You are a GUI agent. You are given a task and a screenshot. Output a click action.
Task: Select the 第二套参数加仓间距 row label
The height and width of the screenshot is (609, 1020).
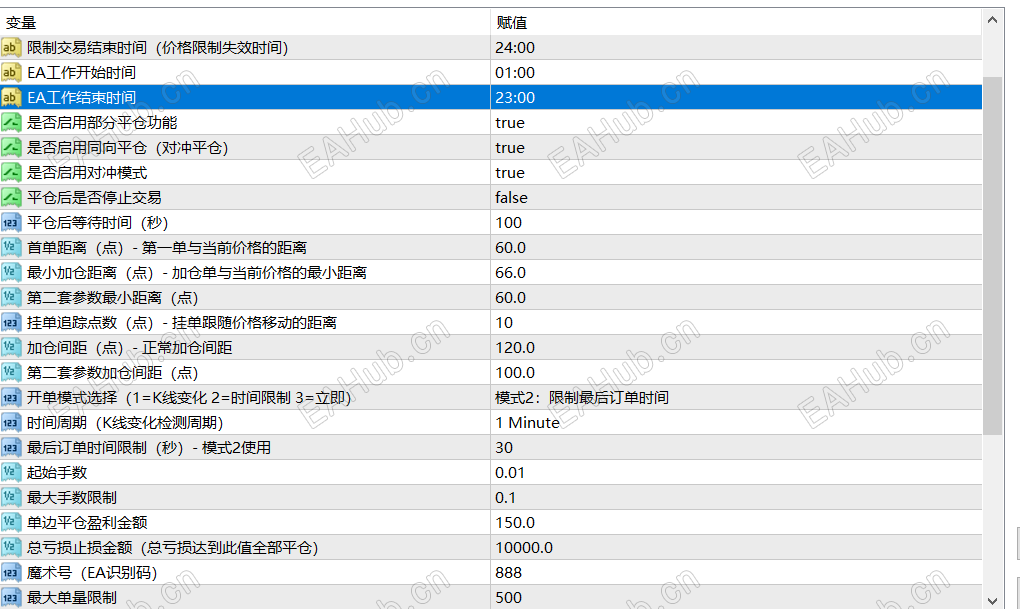click(113, 373)
